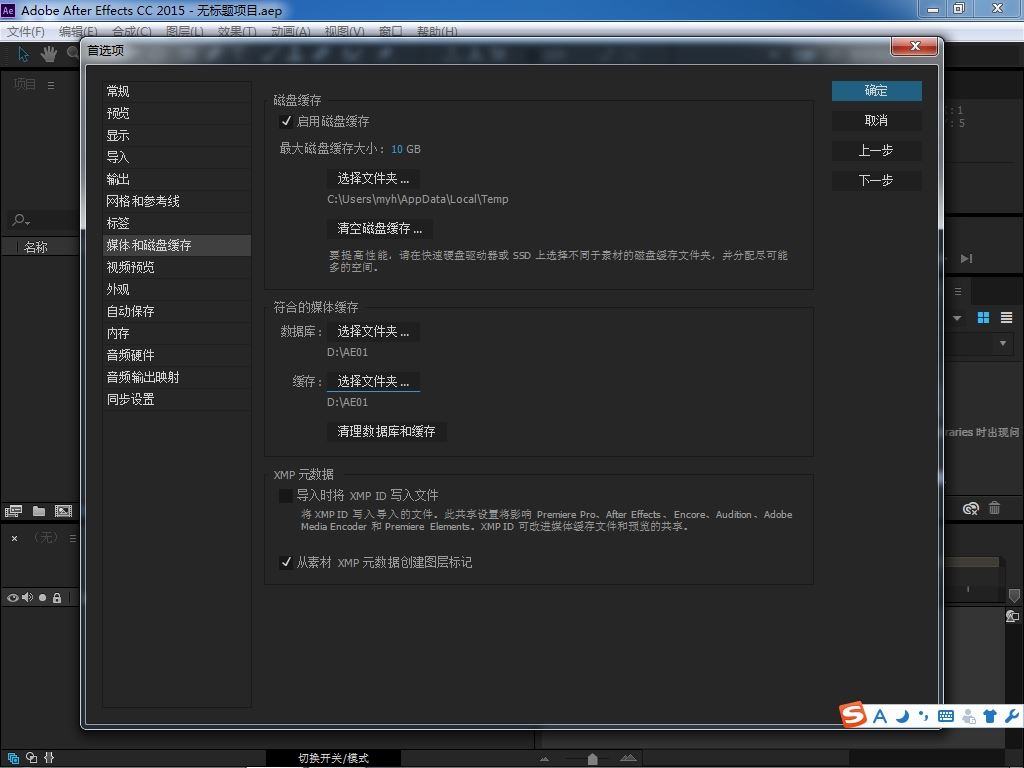This screenshot has height=768, width=1024.
Task: Open the 帮助(H) menu
Action: pos(437,31)
